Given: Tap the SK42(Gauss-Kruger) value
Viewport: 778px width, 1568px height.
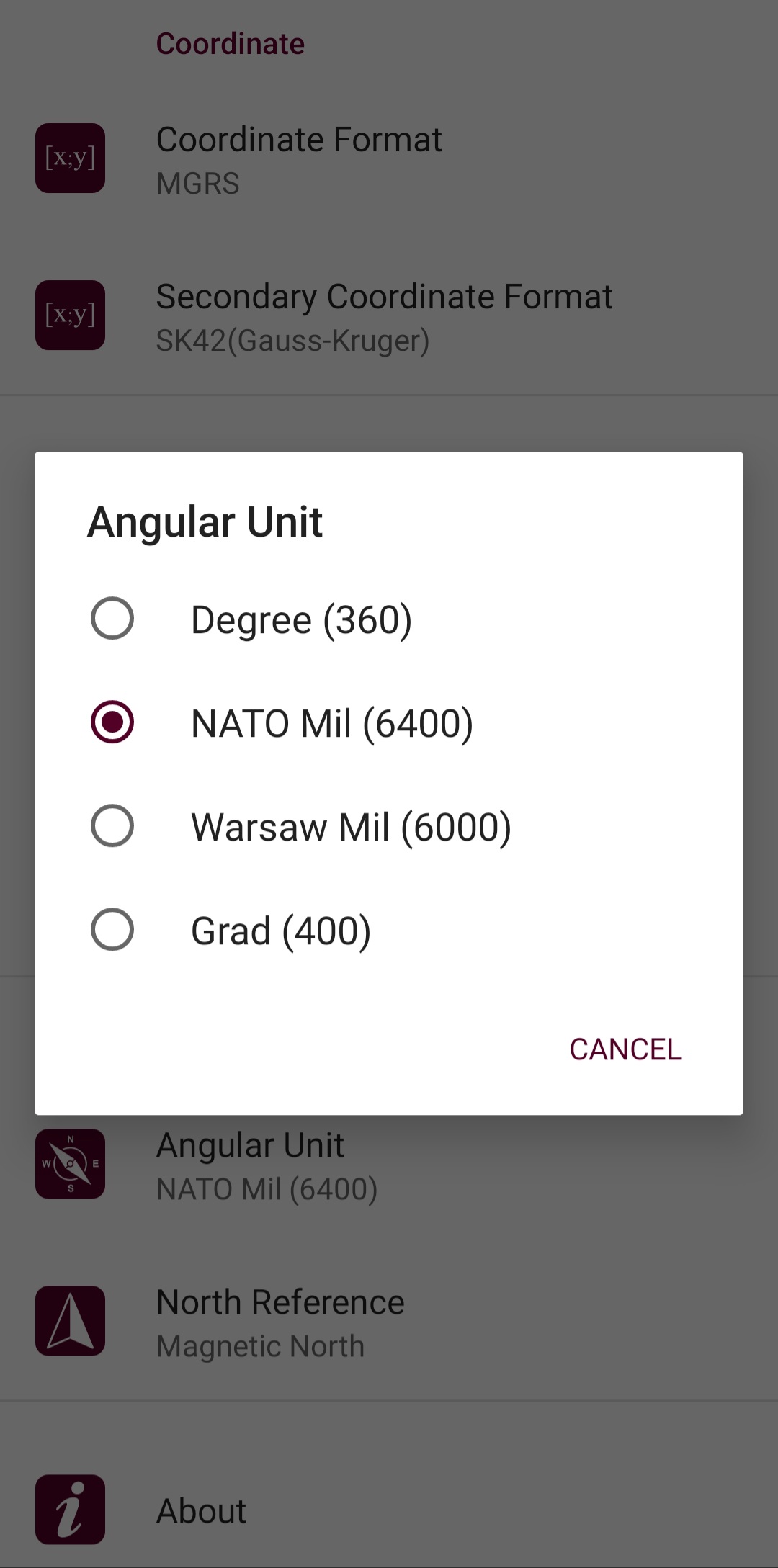Looking at the screenshot, I should click(x=292, y=341).
